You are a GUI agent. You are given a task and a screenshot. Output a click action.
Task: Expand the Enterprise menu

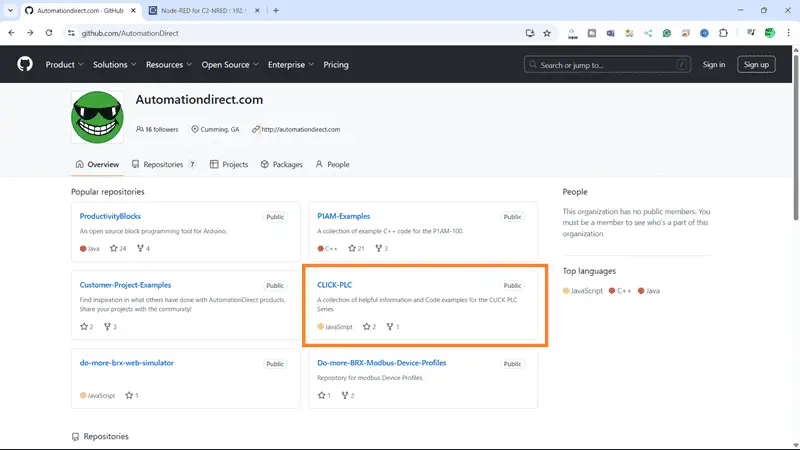[290, 65]
